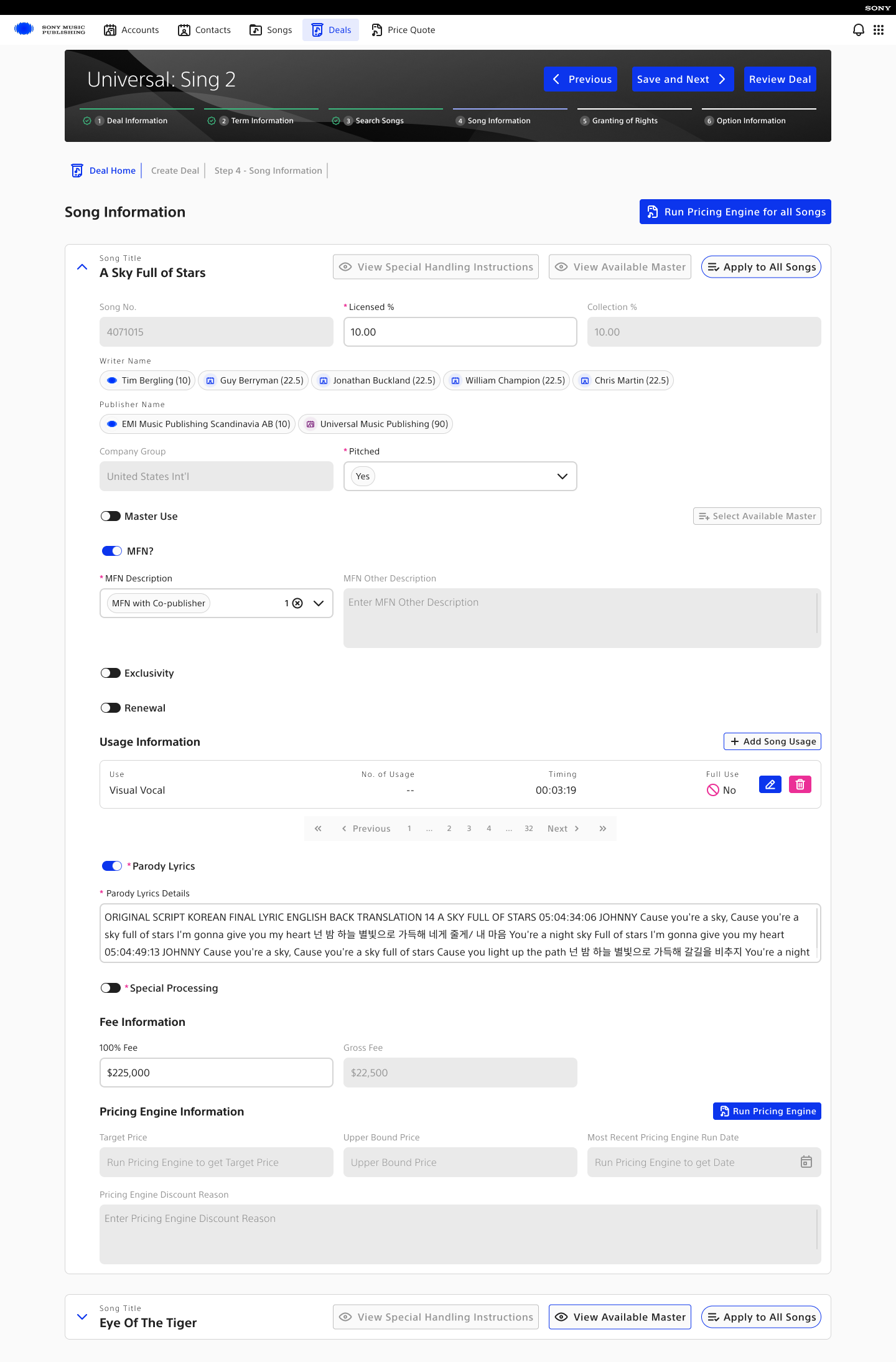896x1362 pixels.
Task: Open MFN Description dropdown arrow
Action: (319, 603)
